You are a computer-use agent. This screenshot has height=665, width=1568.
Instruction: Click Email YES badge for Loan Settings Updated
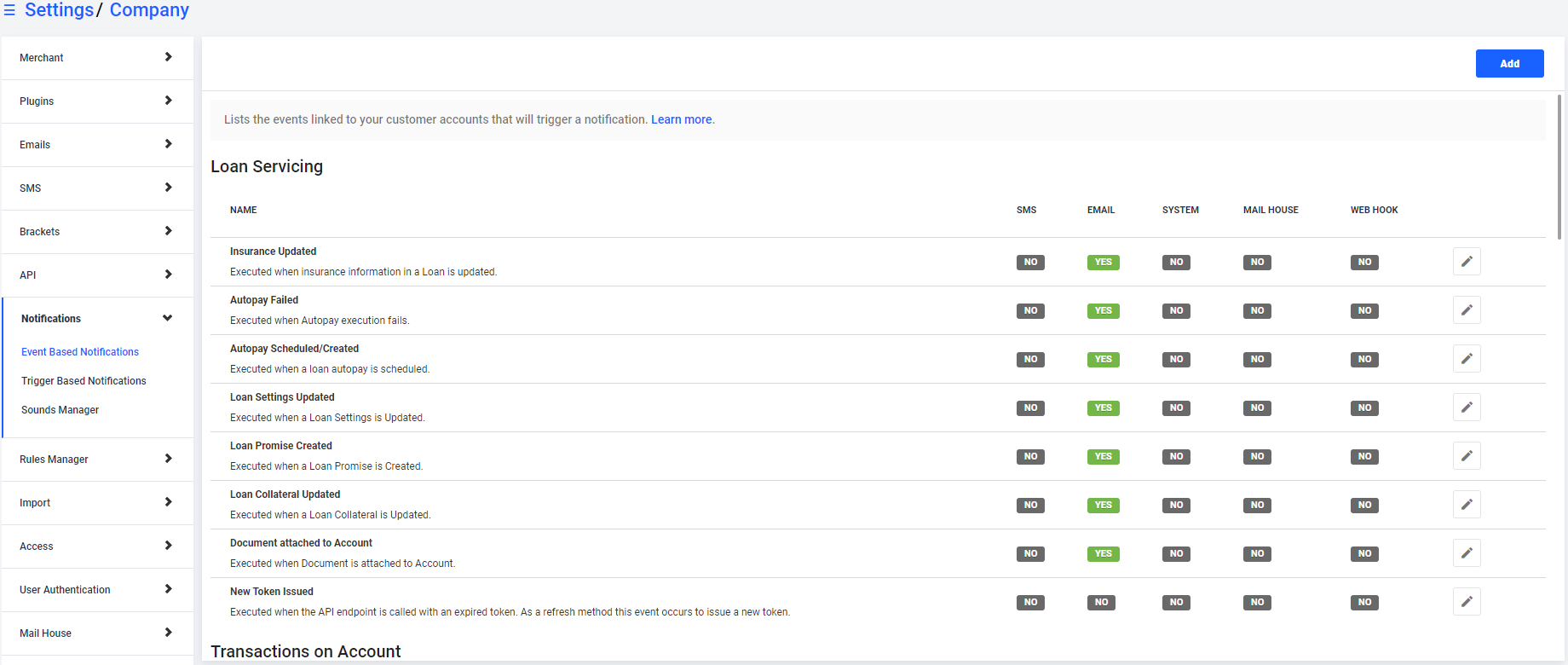[1103, 408]
